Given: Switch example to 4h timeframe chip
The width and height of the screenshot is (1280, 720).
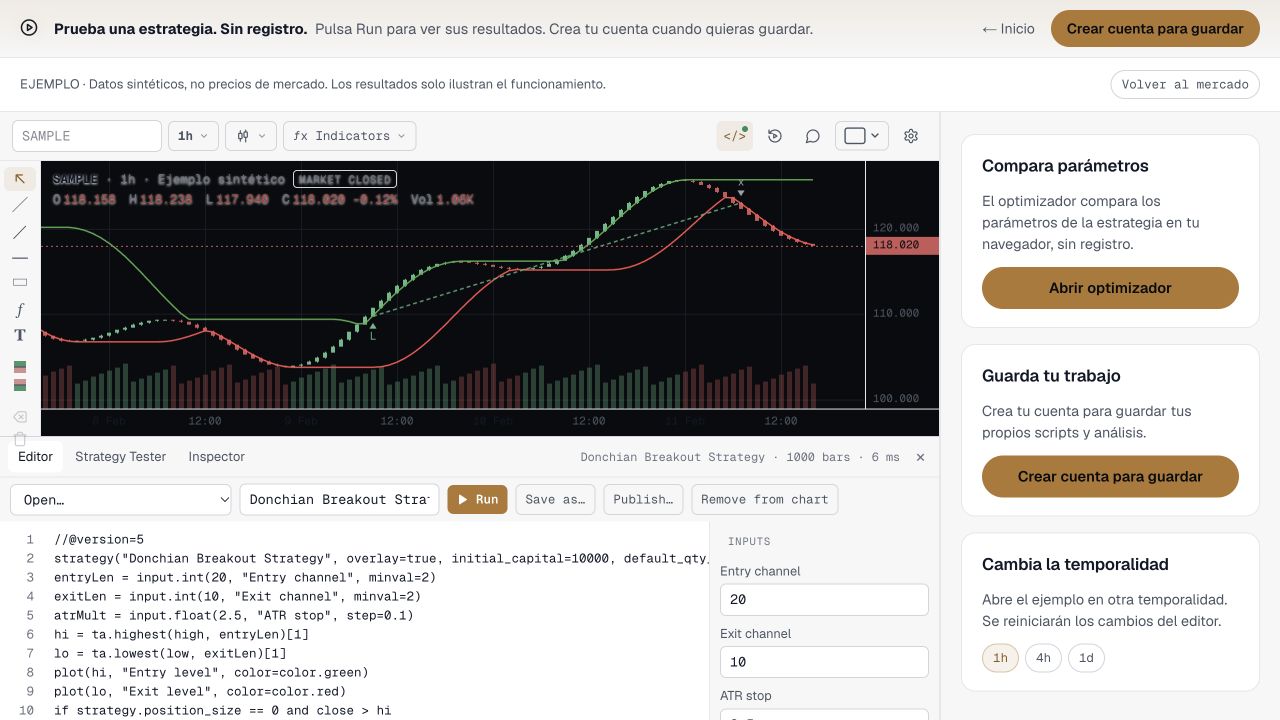Looking at the screenshot, I should click(x=1043, y=658).
